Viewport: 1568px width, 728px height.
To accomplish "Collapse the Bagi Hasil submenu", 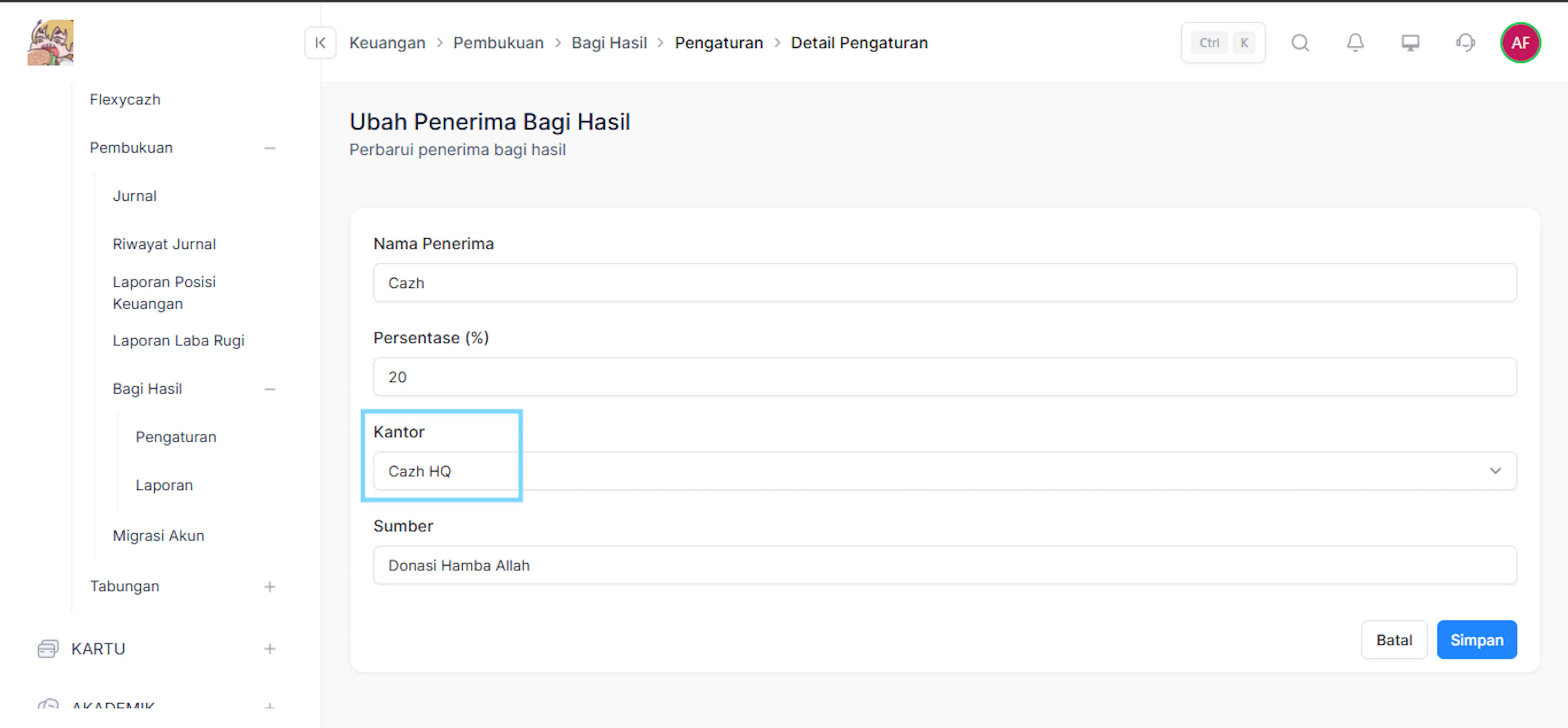I will (269, 388).
